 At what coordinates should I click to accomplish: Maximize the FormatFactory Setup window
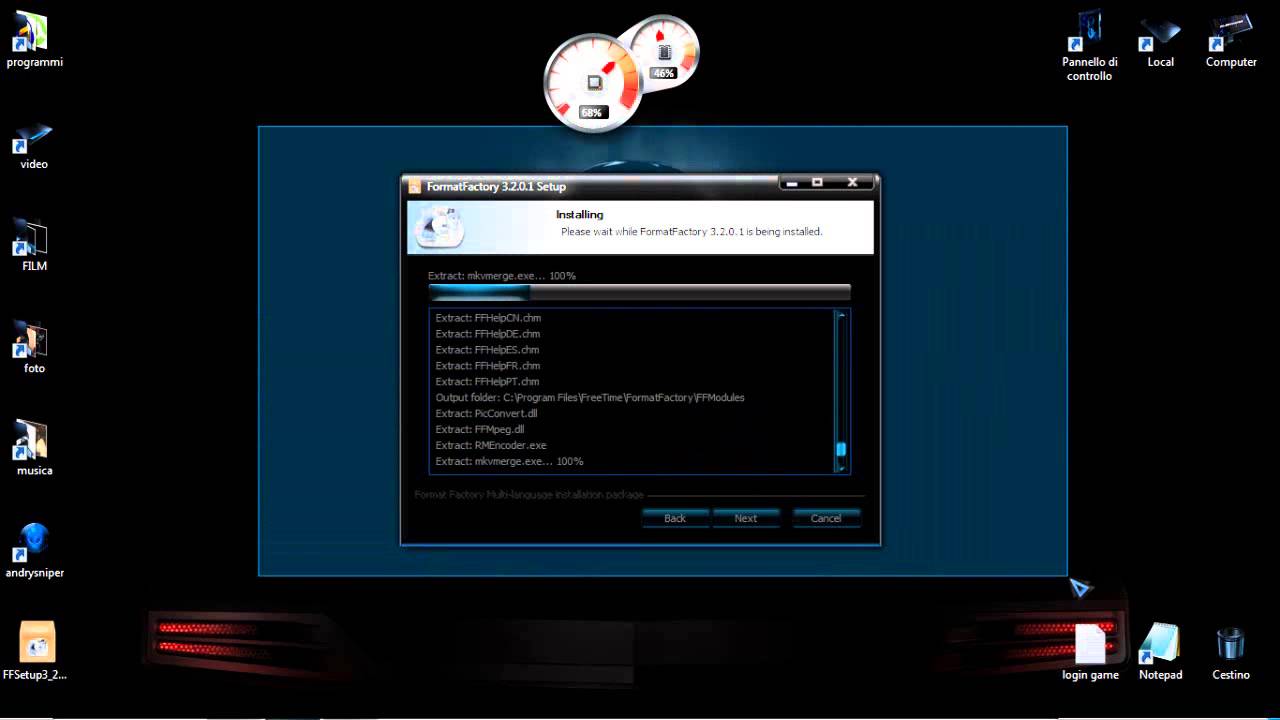(817, 183)
